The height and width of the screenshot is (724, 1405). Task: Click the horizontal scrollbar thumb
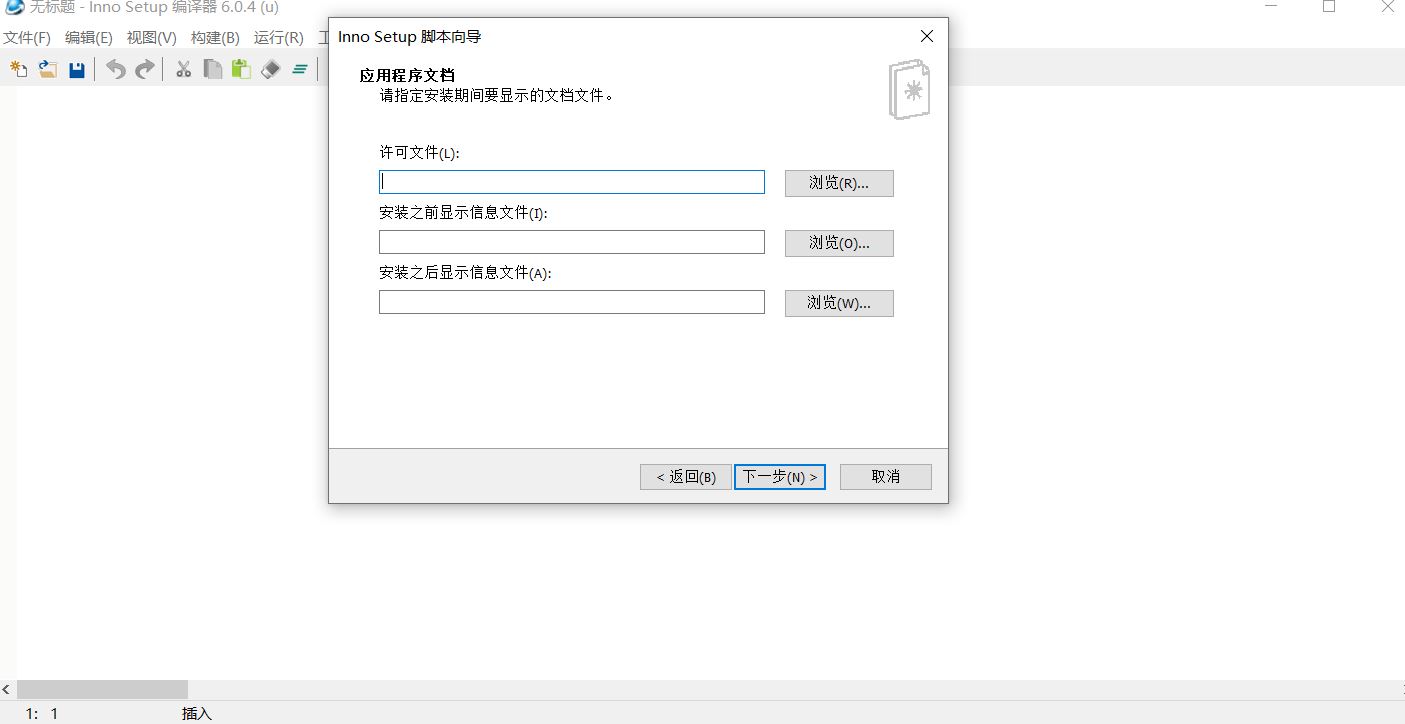pyautogui.click(x=102, y=690)
